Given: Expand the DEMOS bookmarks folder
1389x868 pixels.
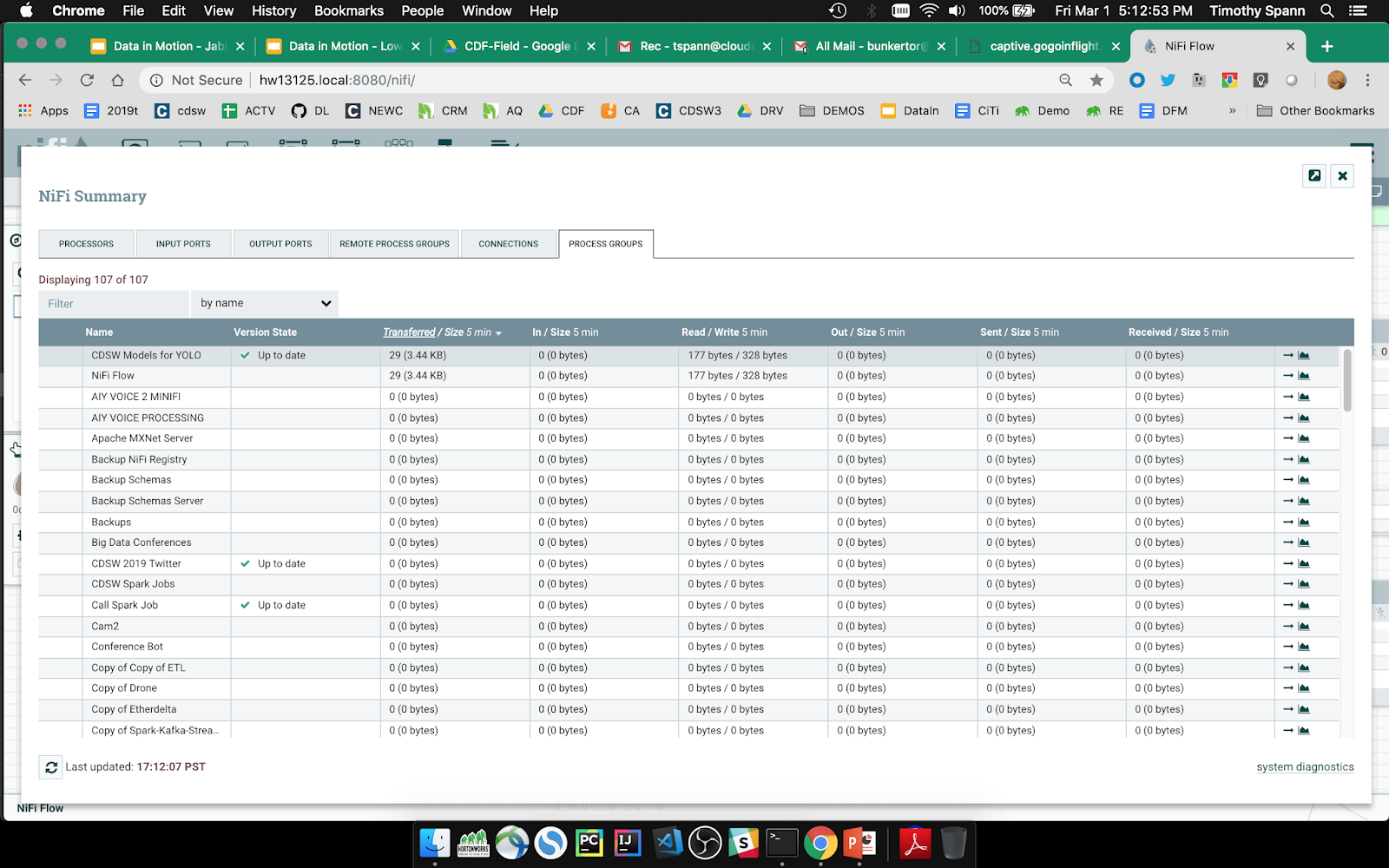Looking at the screenshot, I should (832, 111).
